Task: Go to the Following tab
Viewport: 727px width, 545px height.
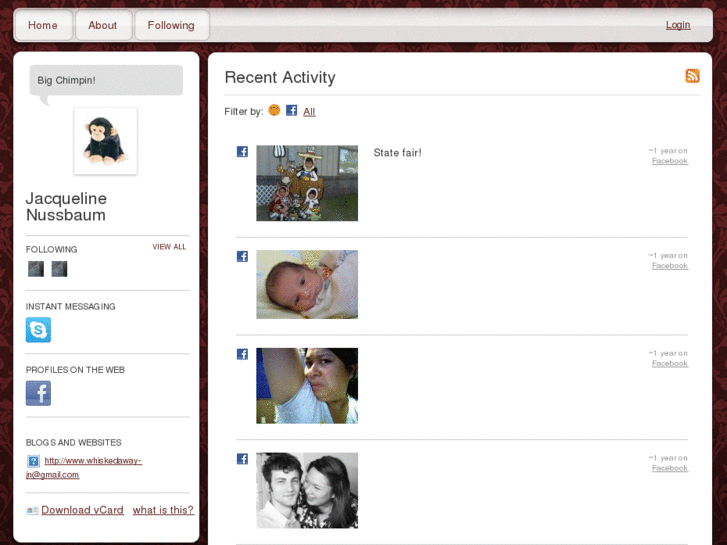Action: (172, 25)
